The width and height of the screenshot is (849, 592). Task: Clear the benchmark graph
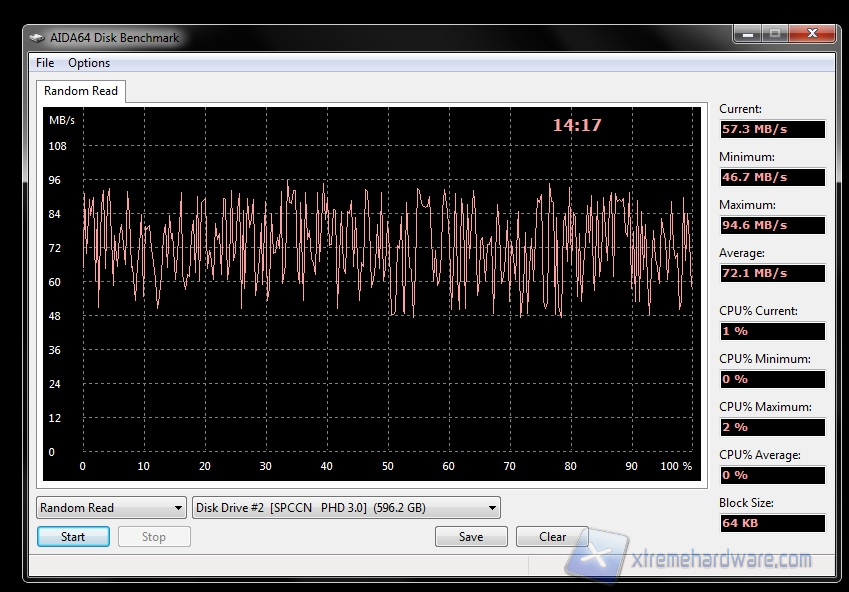coord(553,537)
